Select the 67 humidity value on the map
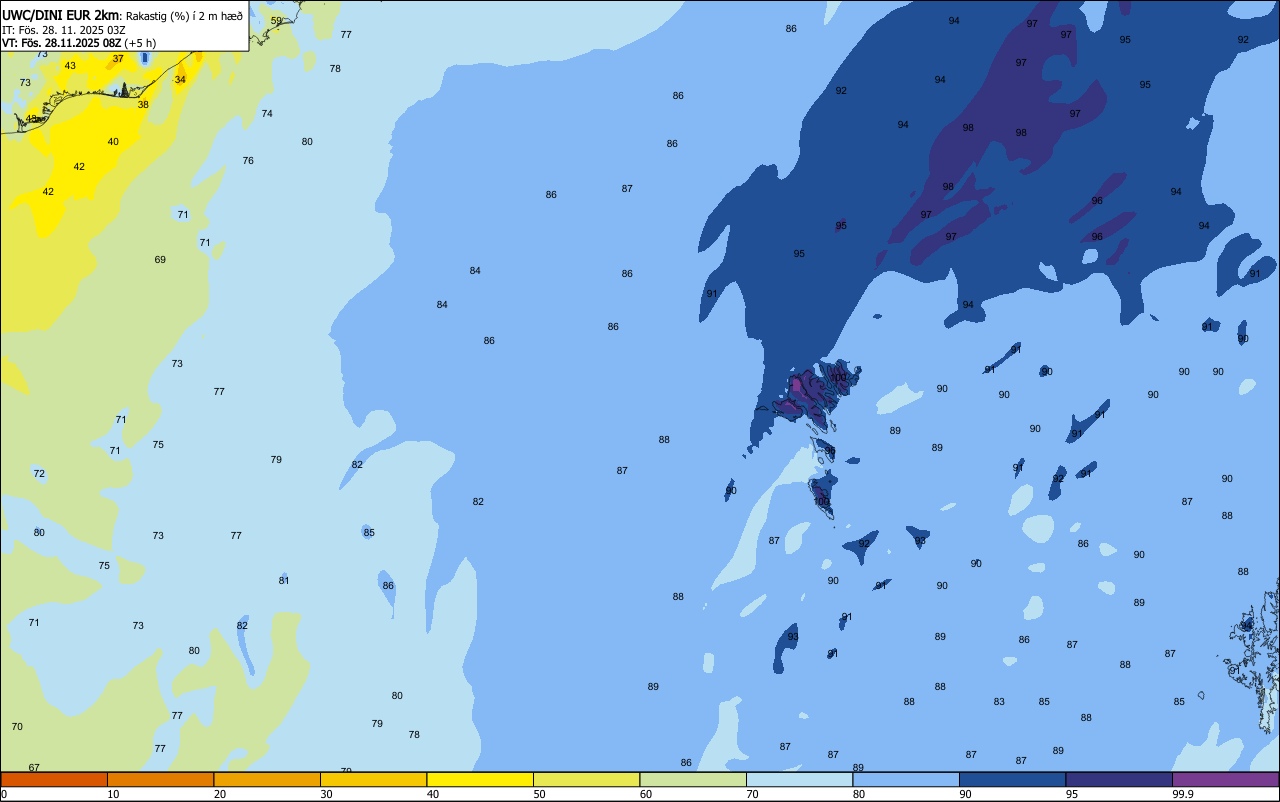1280x802 pixels. coord(34,768)
